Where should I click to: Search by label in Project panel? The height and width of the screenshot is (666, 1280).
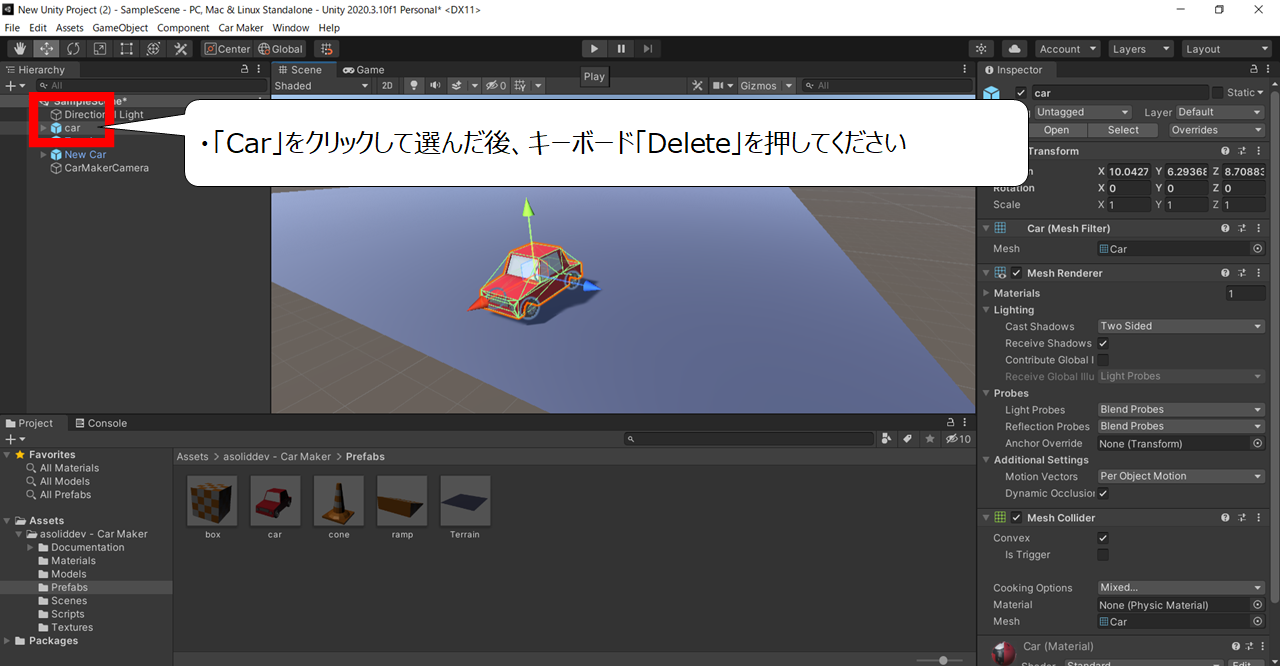click(908, 439)
